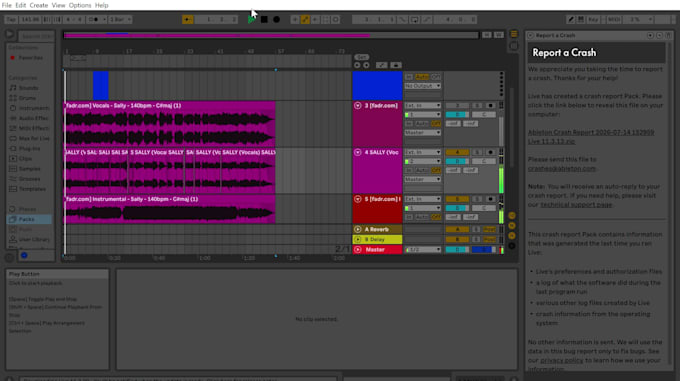
Task: Open the Templates category in browser
Action: 32,189
